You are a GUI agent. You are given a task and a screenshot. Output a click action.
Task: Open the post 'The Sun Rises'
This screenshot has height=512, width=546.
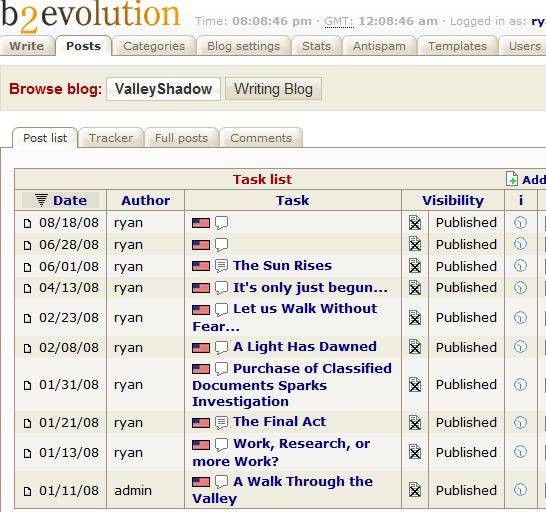pyautogui.click(x=282, y=265)
